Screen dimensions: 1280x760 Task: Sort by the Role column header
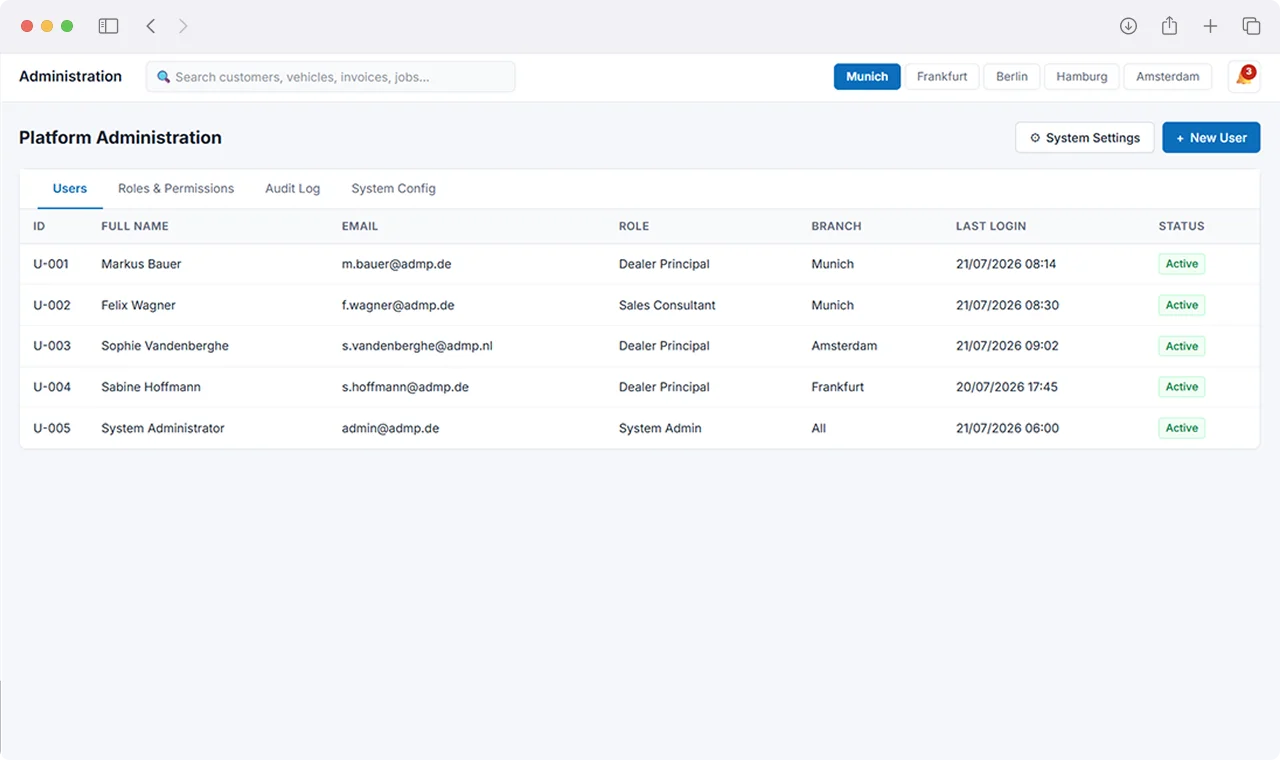click(x=634, y=226)
